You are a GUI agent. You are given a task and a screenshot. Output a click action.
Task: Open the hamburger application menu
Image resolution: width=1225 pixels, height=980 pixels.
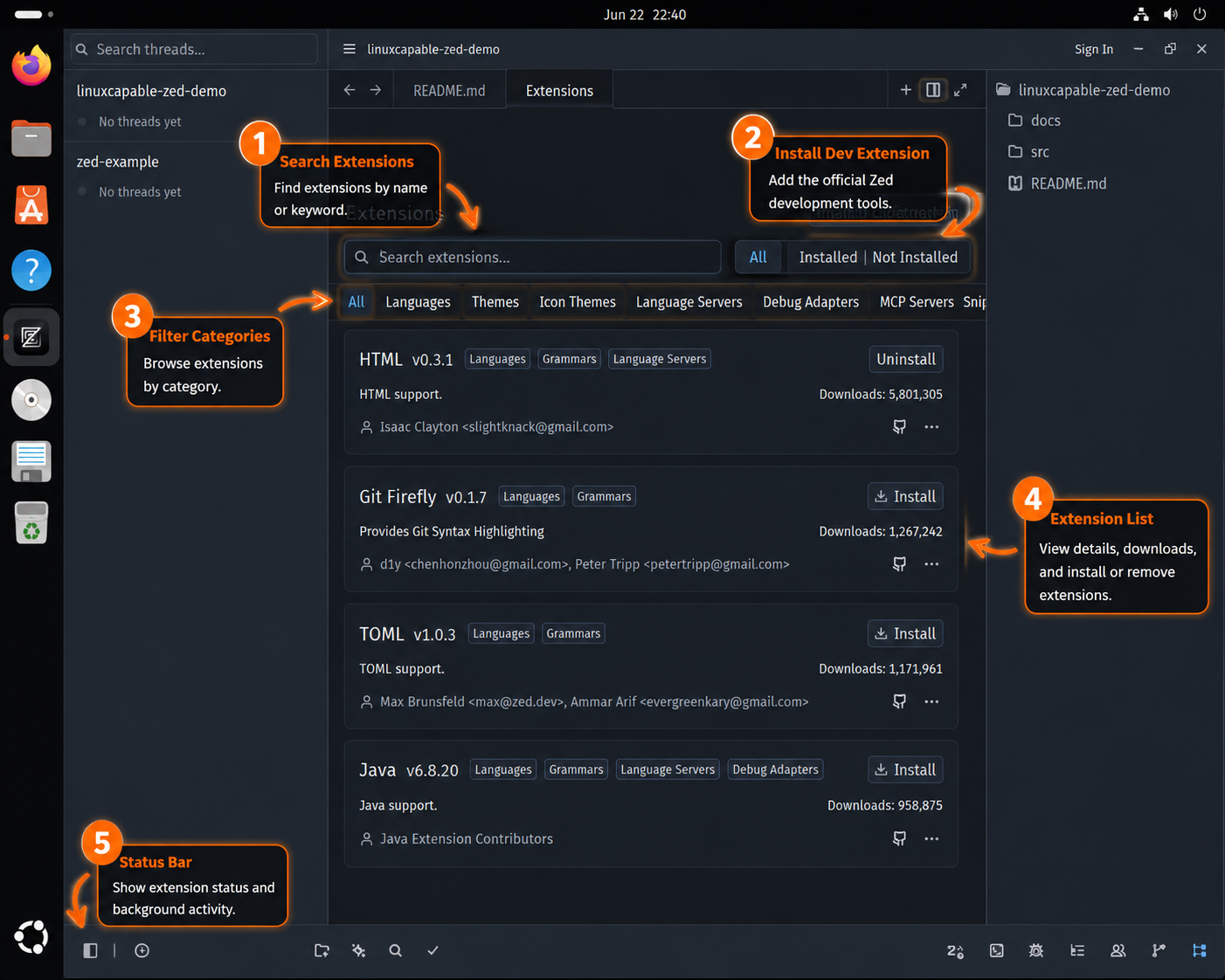click(x=350, y=49)
